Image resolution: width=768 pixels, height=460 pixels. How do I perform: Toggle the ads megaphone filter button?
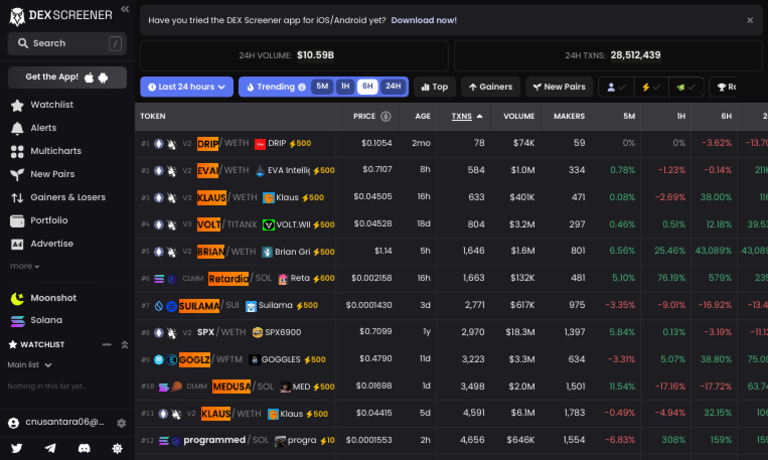[x=686, y=87]
